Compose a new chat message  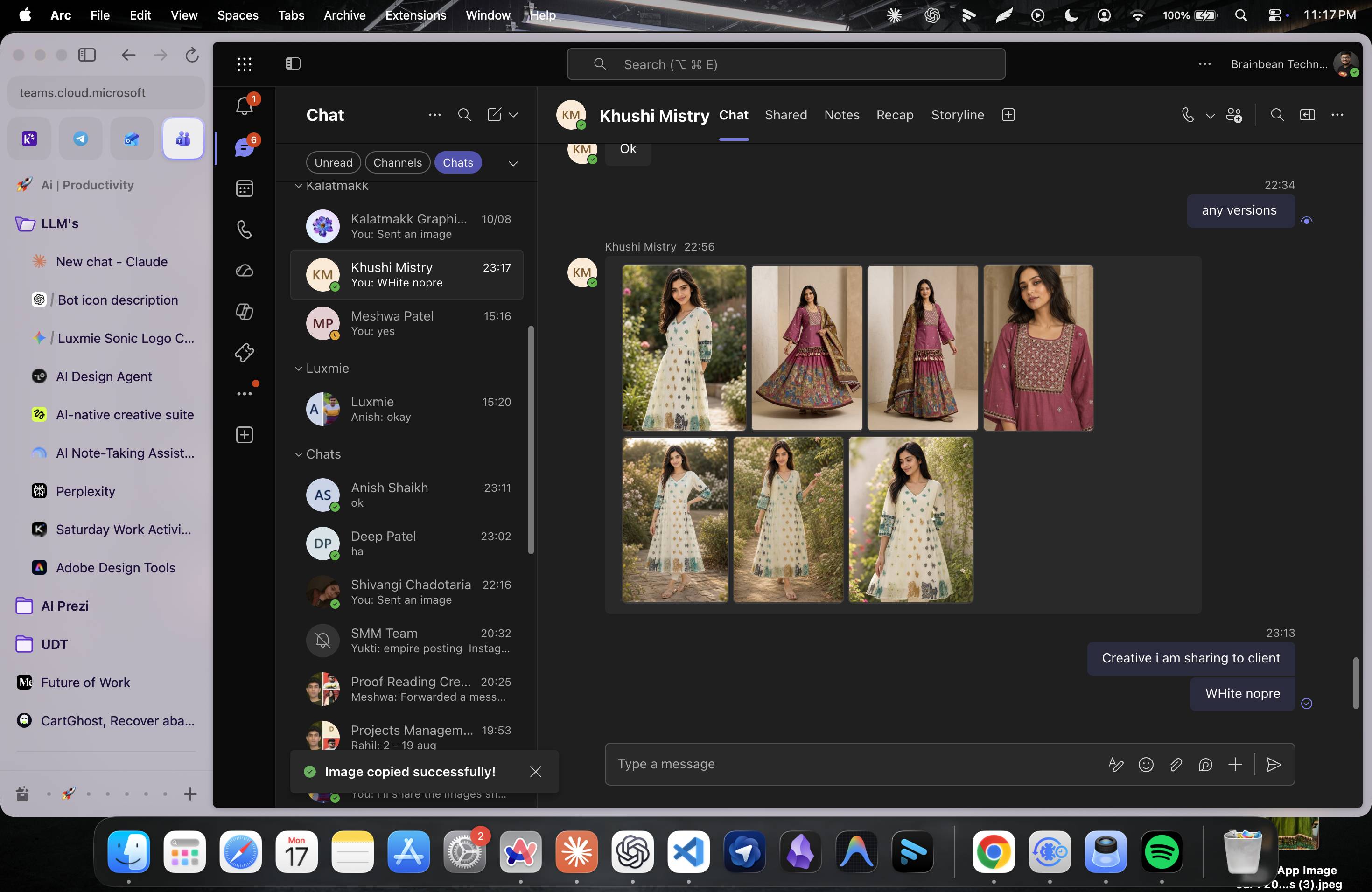click(494, 115)
